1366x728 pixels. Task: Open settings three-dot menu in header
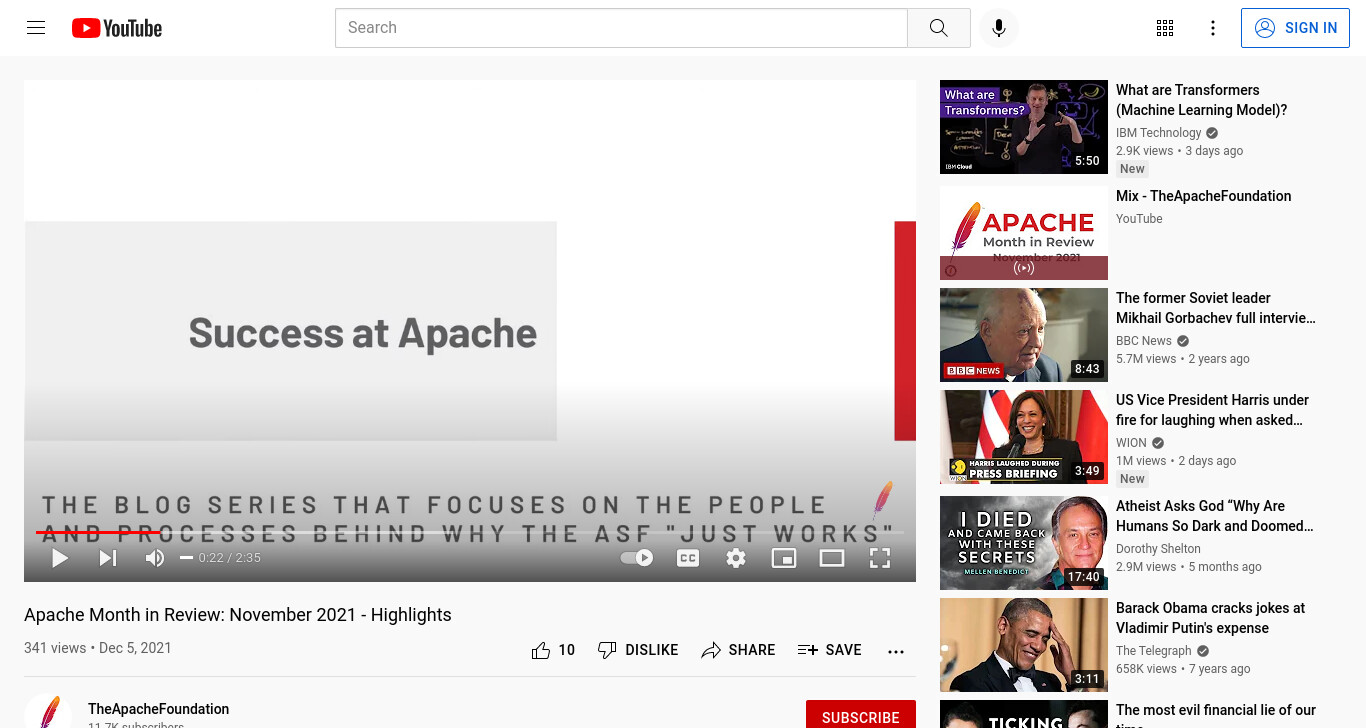(x=1213, y=28)
